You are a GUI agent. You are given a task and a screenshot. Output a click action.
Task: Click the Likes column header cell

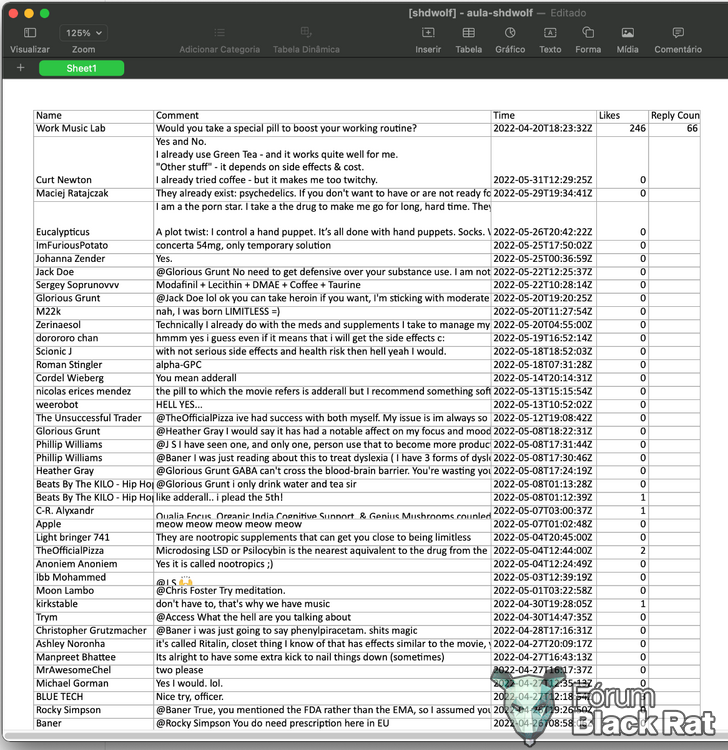[622, 116]
